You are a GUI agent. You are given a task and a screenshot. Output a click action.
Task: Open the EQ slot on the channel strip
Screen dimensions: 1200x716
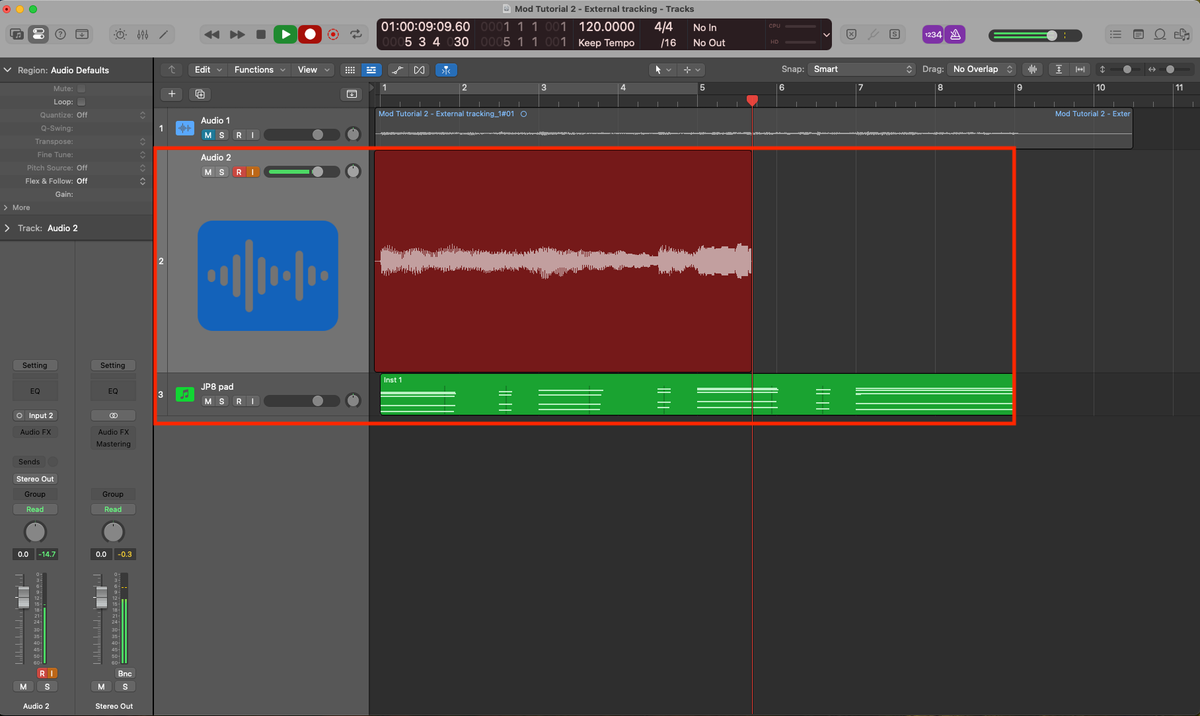[x=35, y=389]
